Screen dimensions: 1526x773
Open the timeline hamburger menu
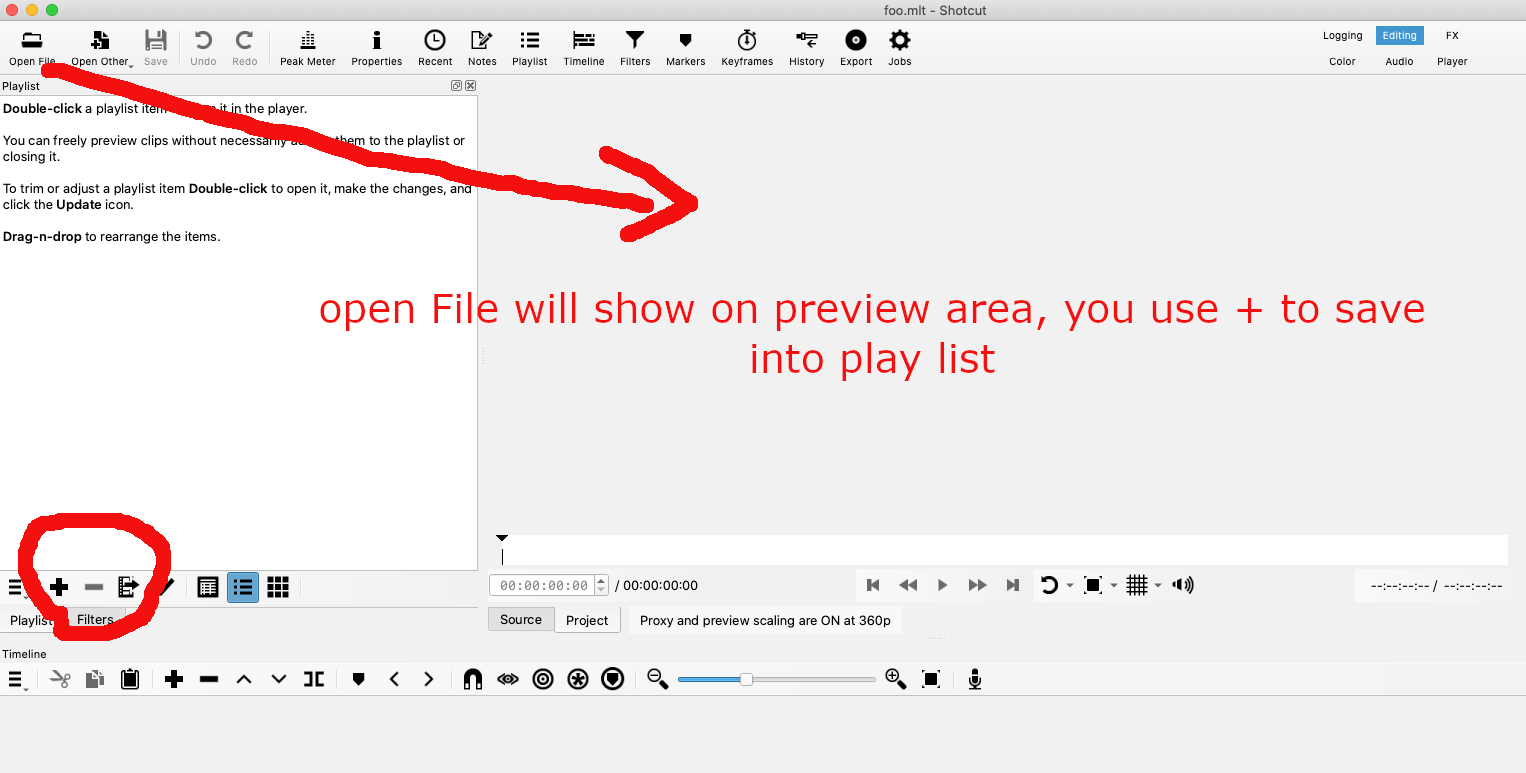16,680
